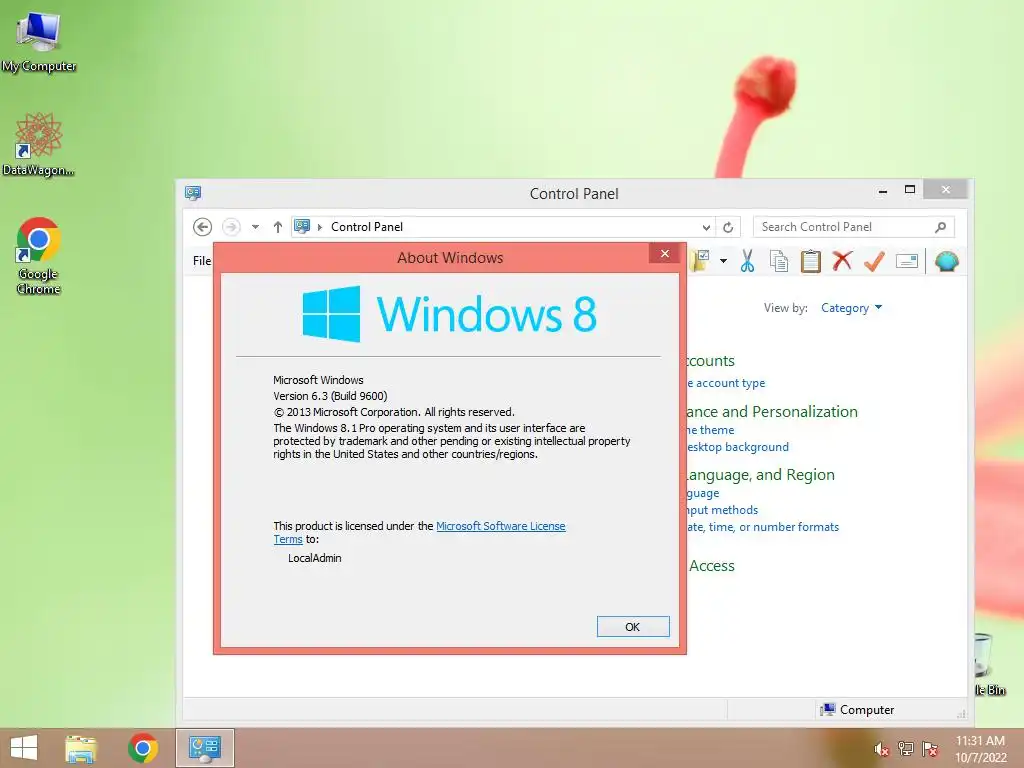The width and height of the screenshot is (1024, 768).
Task: Click the network tray icon
Action: point(905,748)
